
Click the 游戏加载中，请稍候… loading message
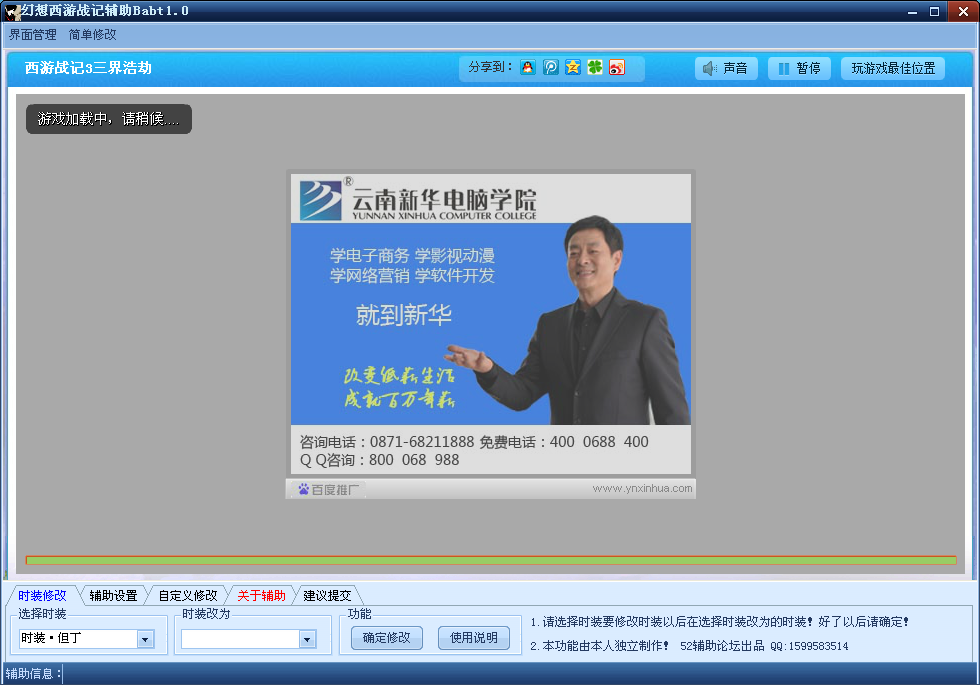(x=109, y=119)
